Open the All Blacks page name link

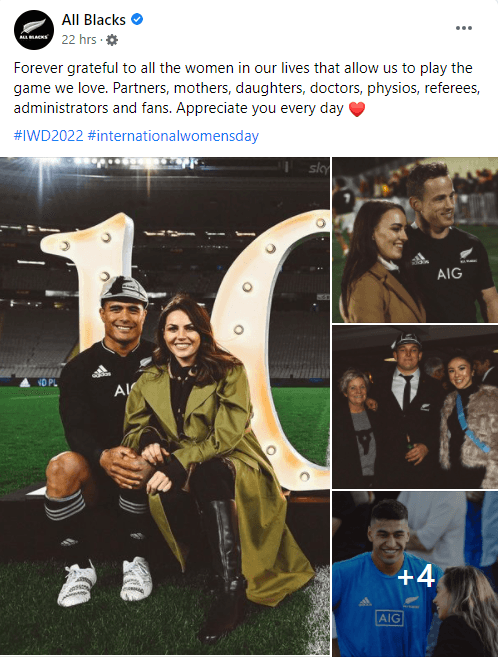point(93,20)
